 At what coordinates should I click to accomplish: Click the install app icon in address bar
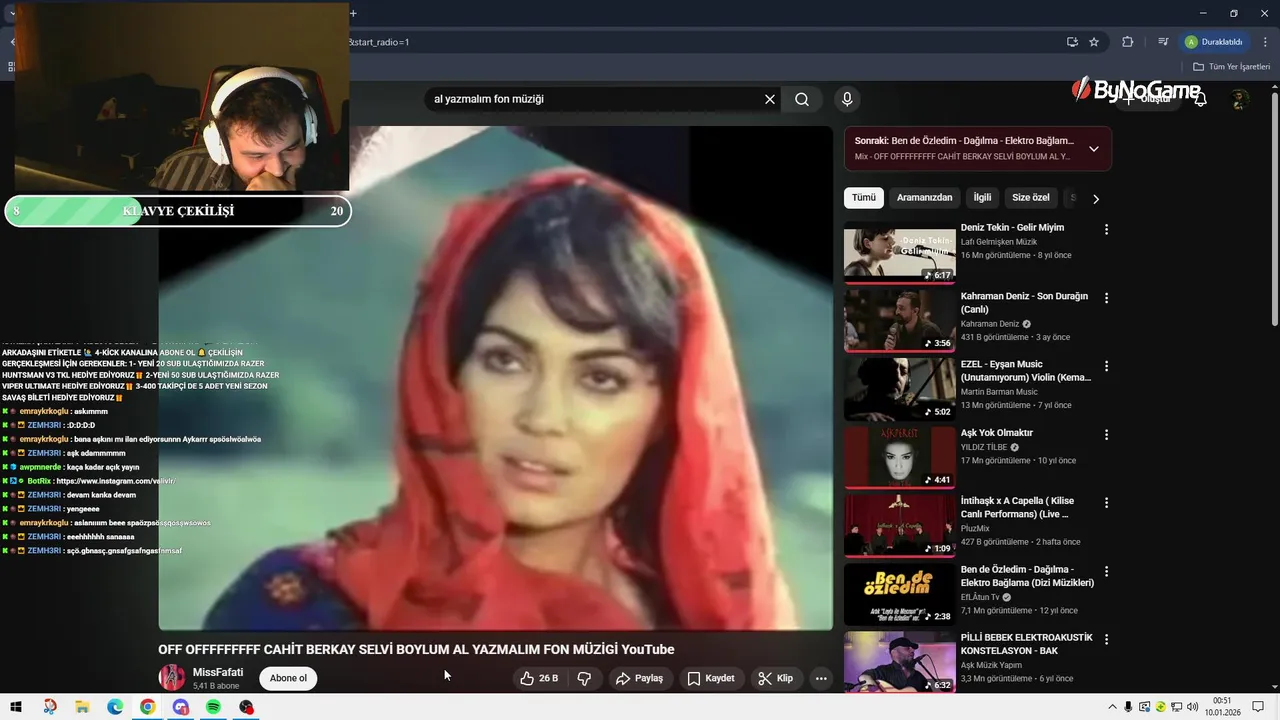tap(1072, 42)
